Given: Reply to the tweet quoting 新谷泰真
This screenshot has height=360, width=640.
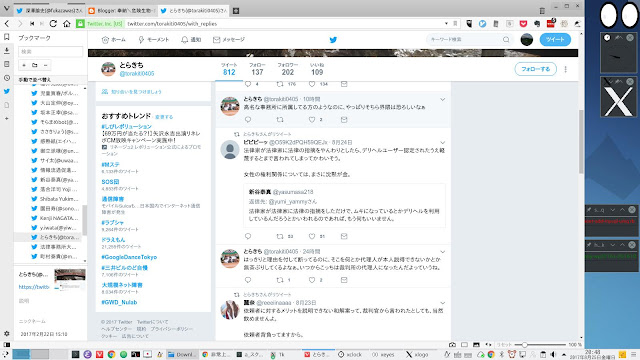Looking at the screenshot, I should [x=248, y=236].
